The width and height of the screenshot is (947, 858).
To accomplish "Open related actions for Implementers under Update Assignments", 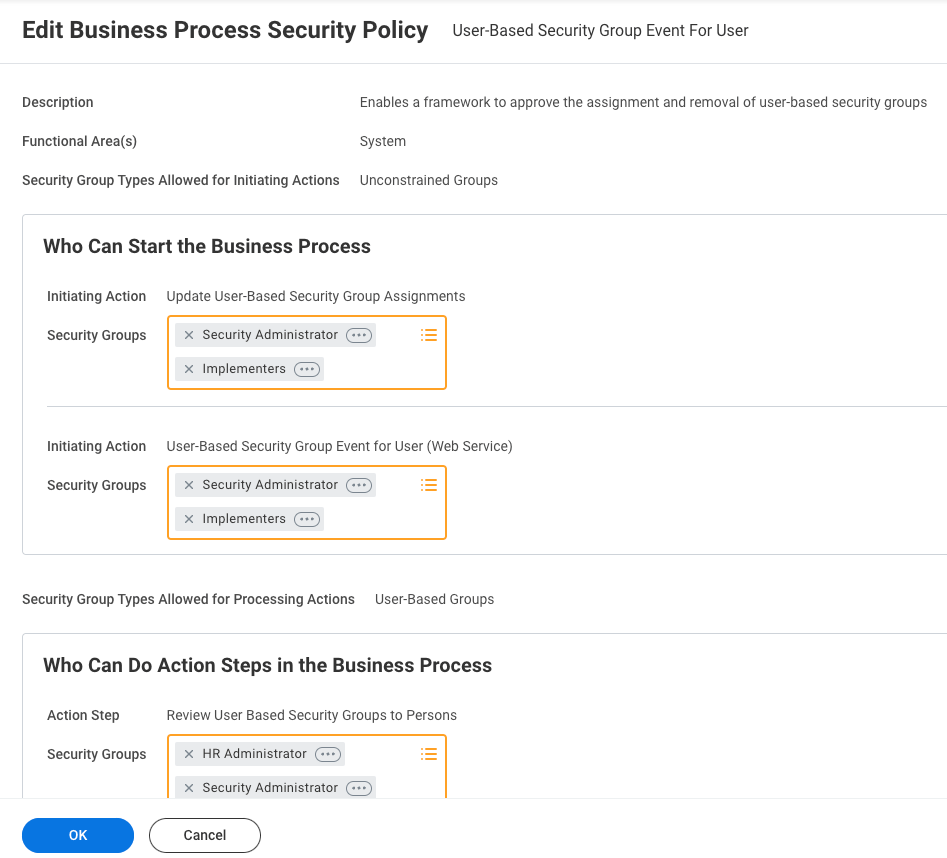I will pos(307,369).
